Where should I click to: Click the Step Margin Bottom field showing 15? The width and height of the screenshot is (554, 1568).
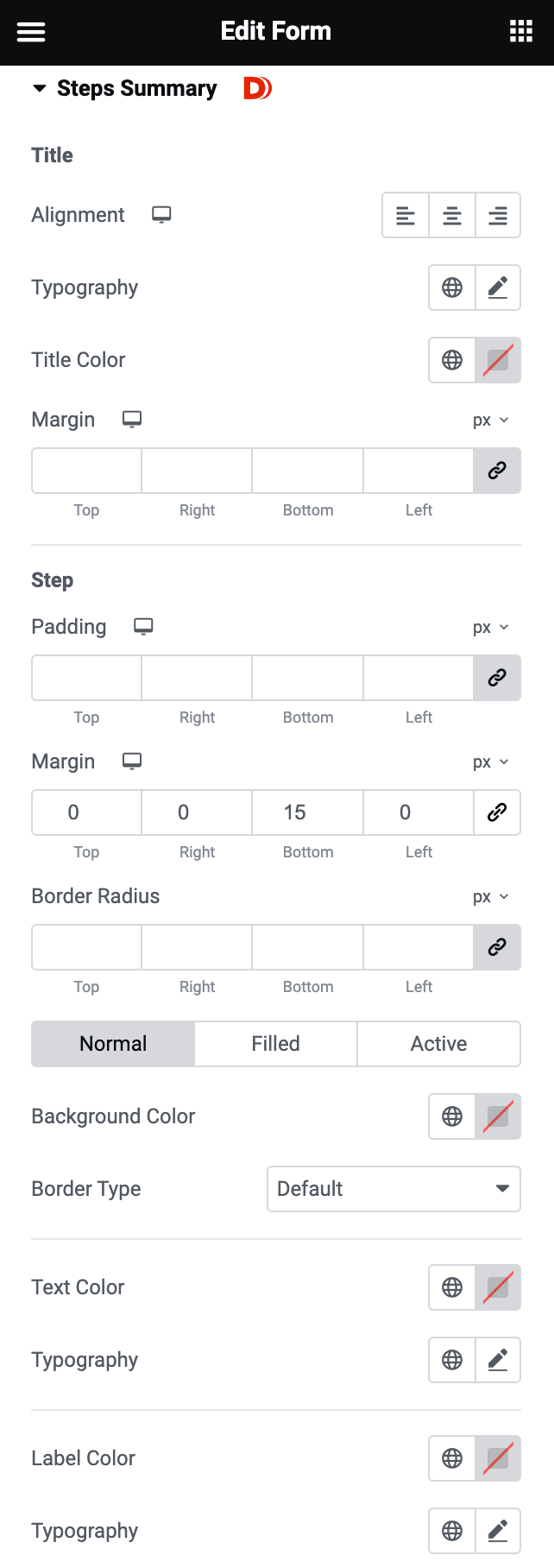[x=307, y=812]
